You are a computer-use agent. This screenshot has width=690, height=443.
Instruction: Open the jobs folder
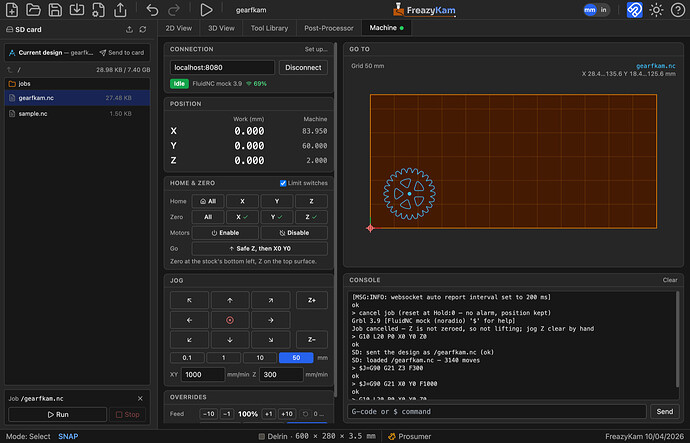77,84
